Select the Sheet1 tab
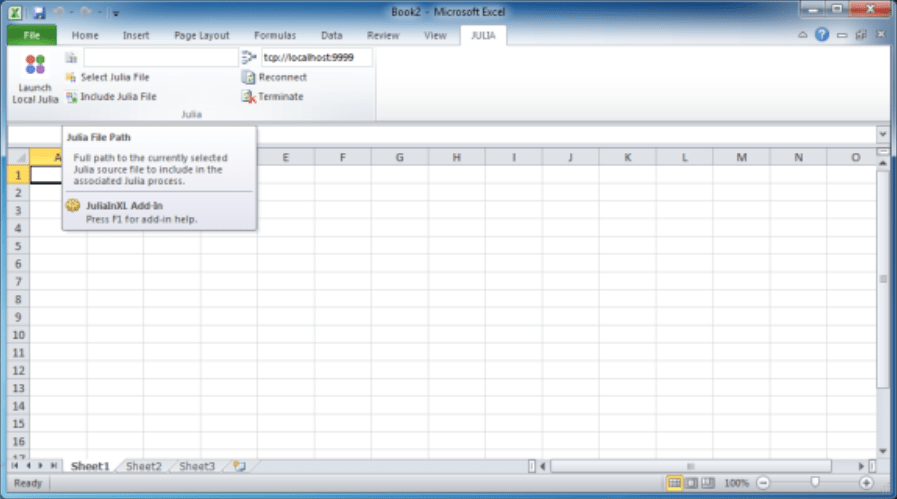 pyautogui.click(x=90, y=466)
